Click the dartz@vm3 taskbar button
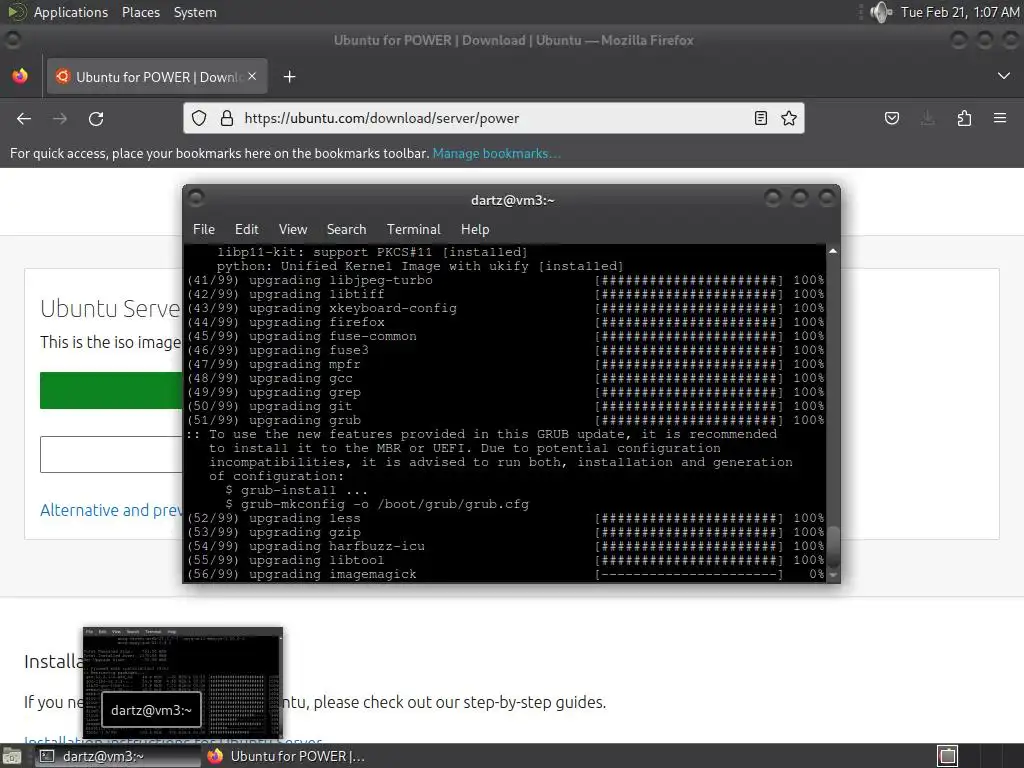This screenshot has width=1024, height=768. (x=118, y=756)
